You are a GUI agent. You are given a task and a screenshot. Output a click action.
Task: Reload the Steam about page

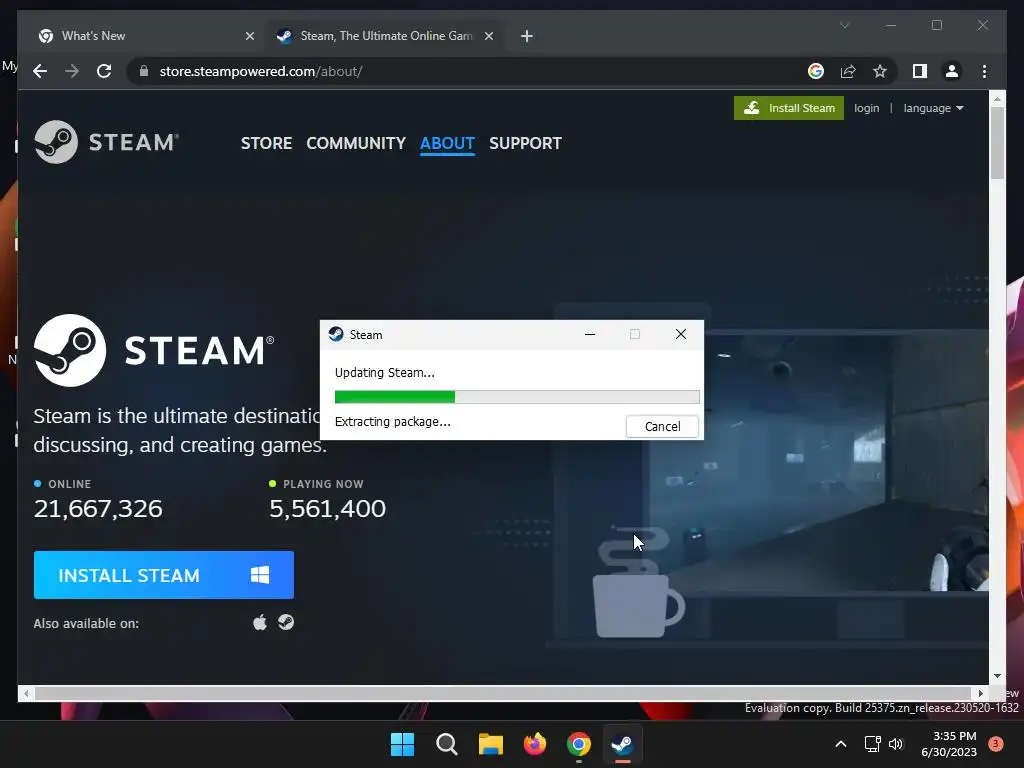pos(104,71)
